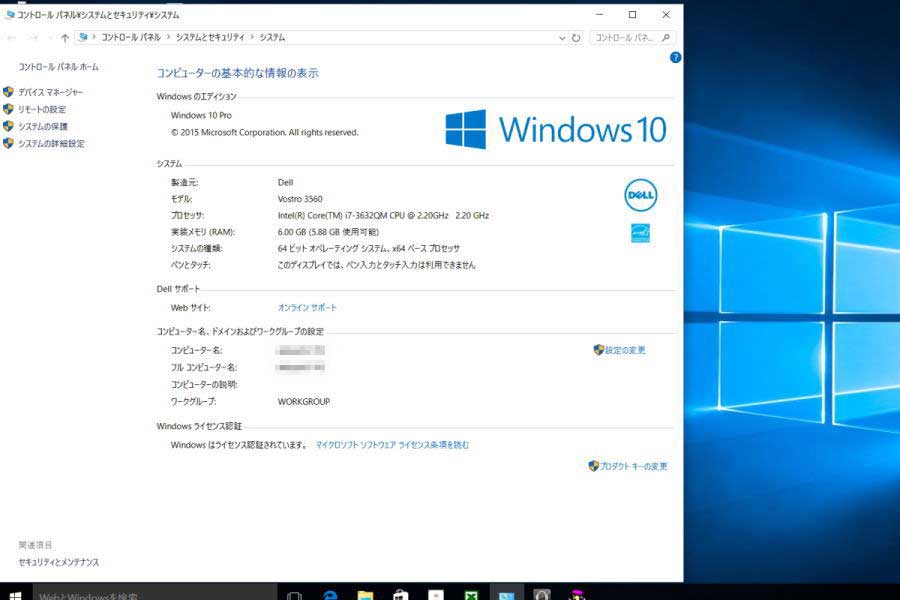Viewport: 900px width, 600px height.
Task: Click the Back arrow in the navigation bar
Action: click(11, 38)
